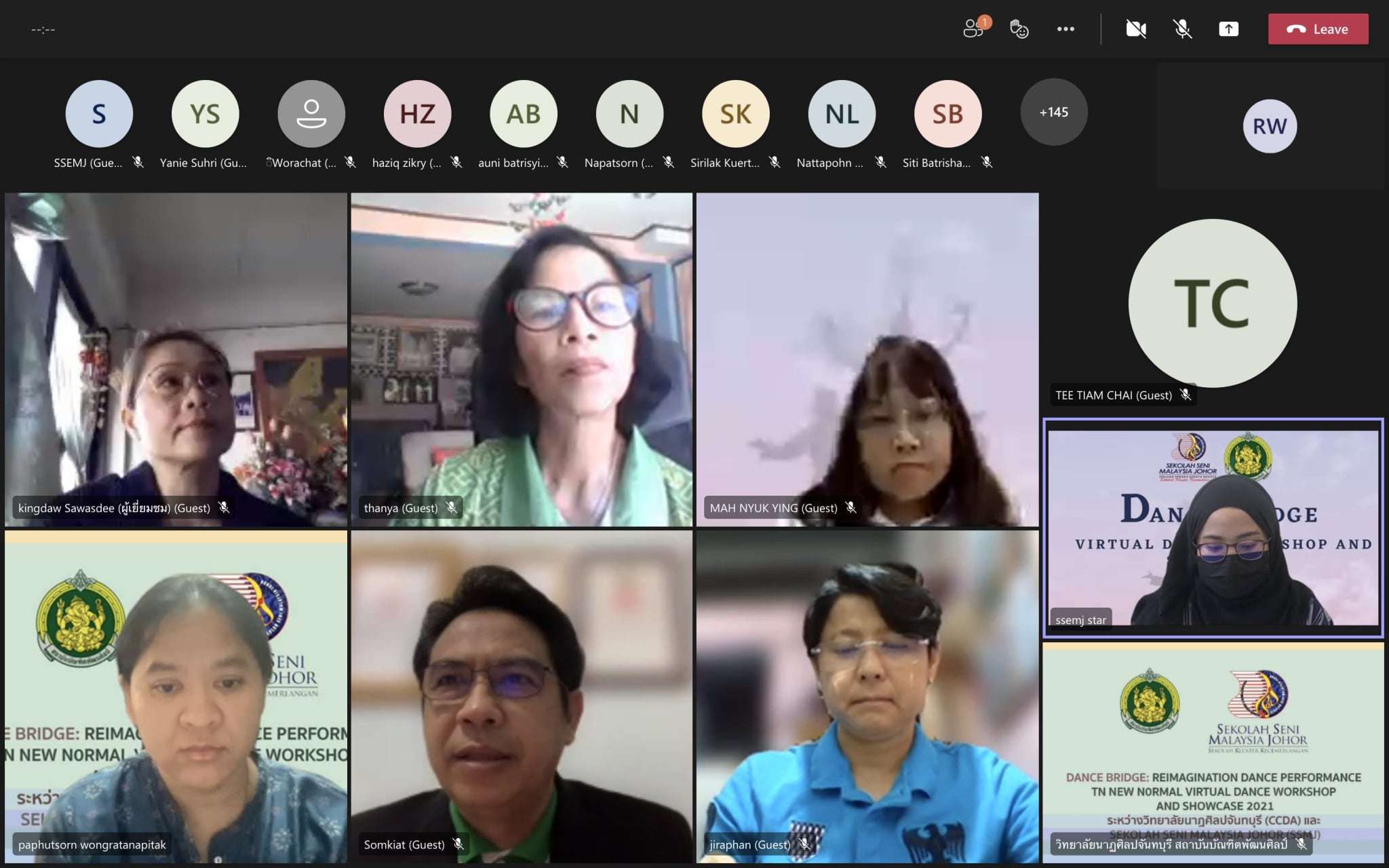Click muted mic icon beside kingdaw Sawasdee

tap(224, 507)
